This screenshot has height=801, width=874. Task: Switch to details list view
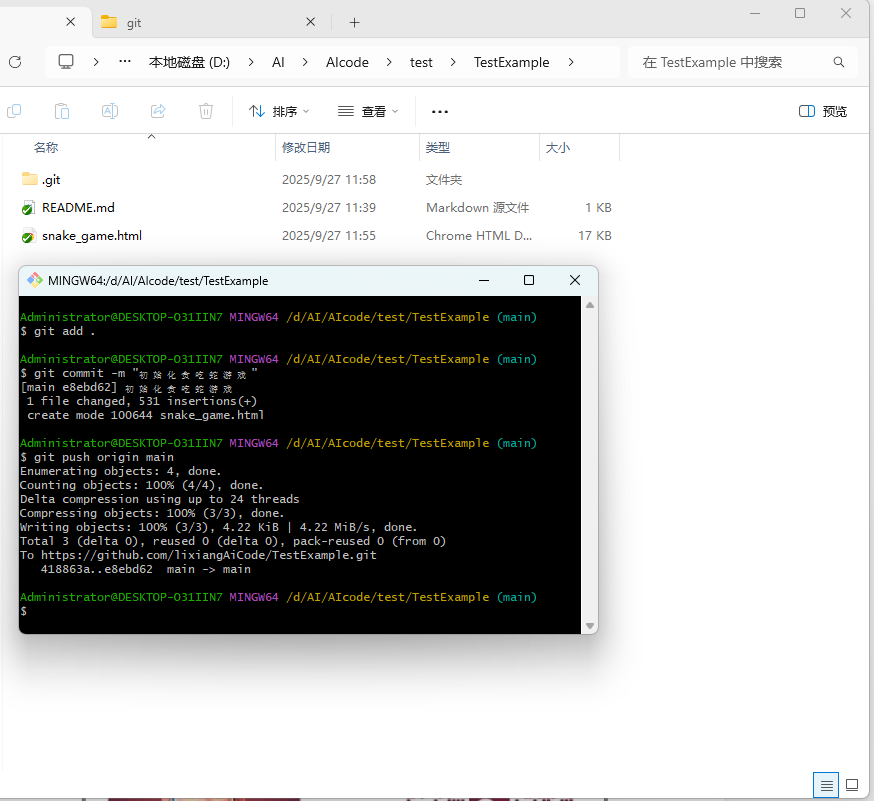click(x=826, y=785)
